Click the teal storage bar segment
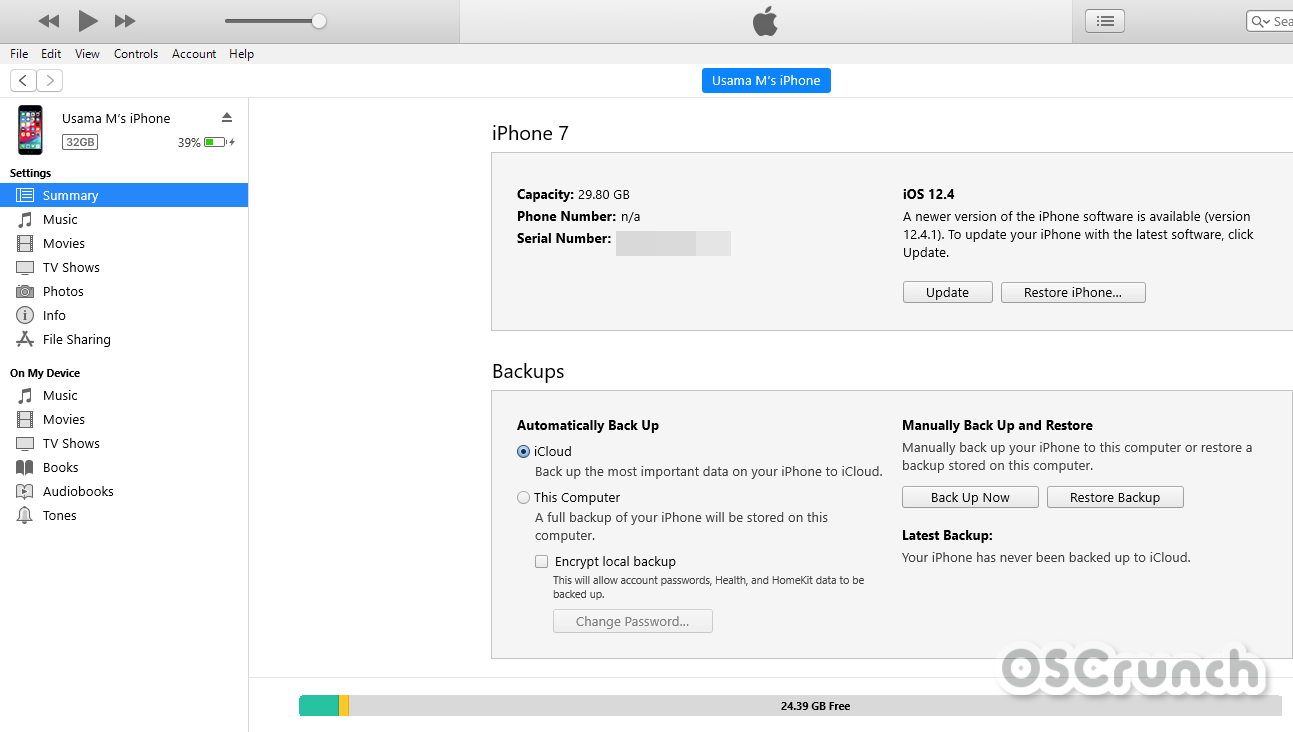Viewport: 1293px width, 732px height. 319,706
